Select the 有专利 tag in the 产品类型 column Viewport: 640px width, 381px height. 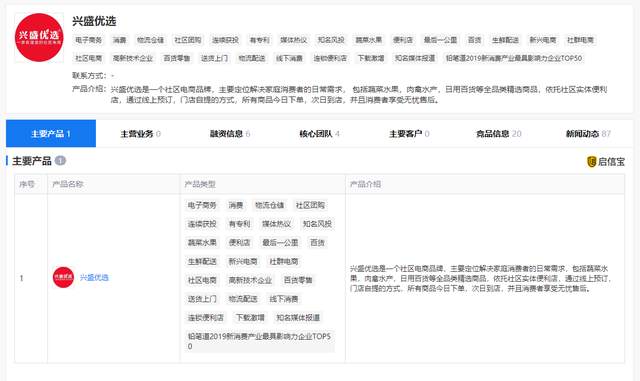point(240,224)
